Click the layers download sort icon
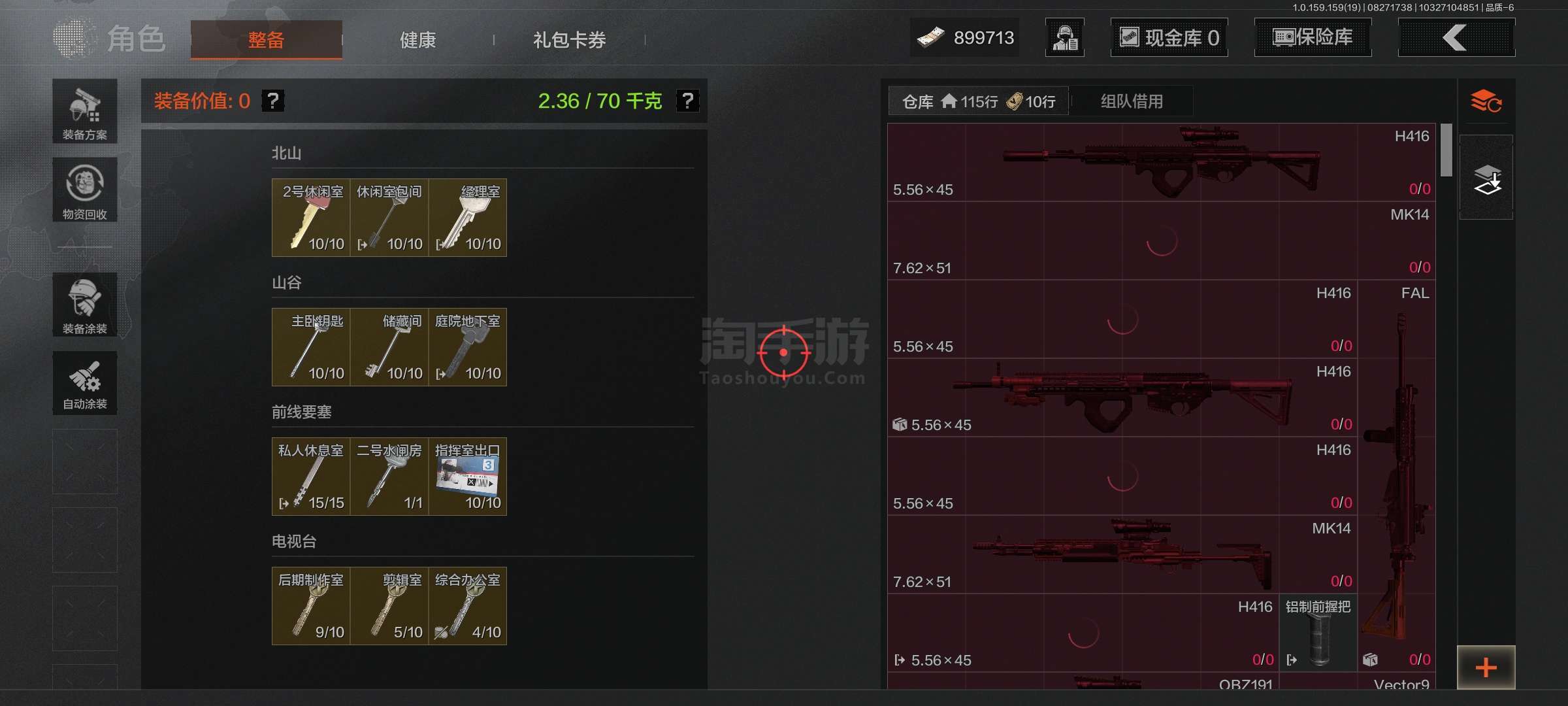 (1486, 178)
